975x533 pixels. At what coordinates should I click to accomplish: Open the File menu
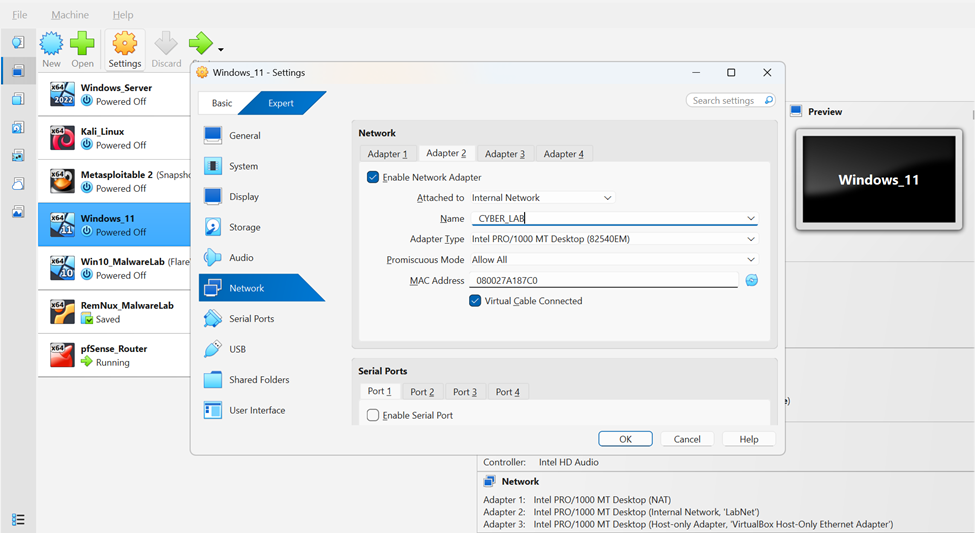(x=20, y=14)
